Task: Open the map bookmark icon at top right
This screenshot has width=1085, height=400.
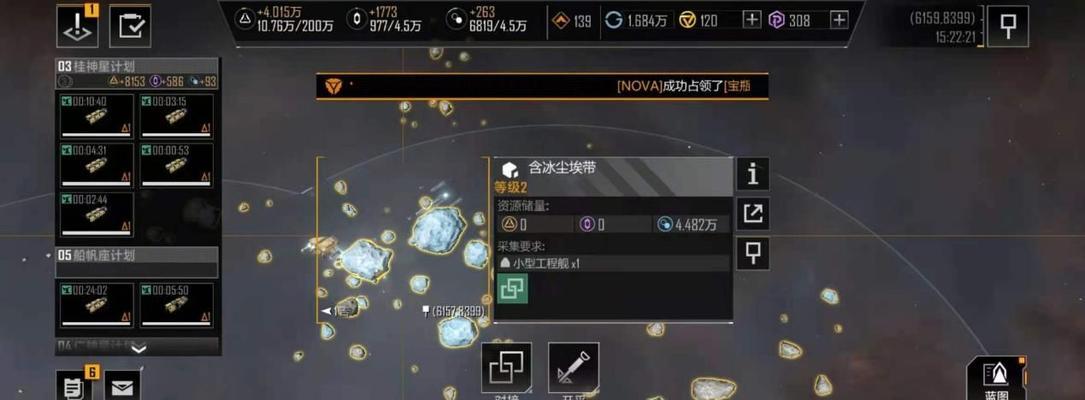Action: (1008, 26)
